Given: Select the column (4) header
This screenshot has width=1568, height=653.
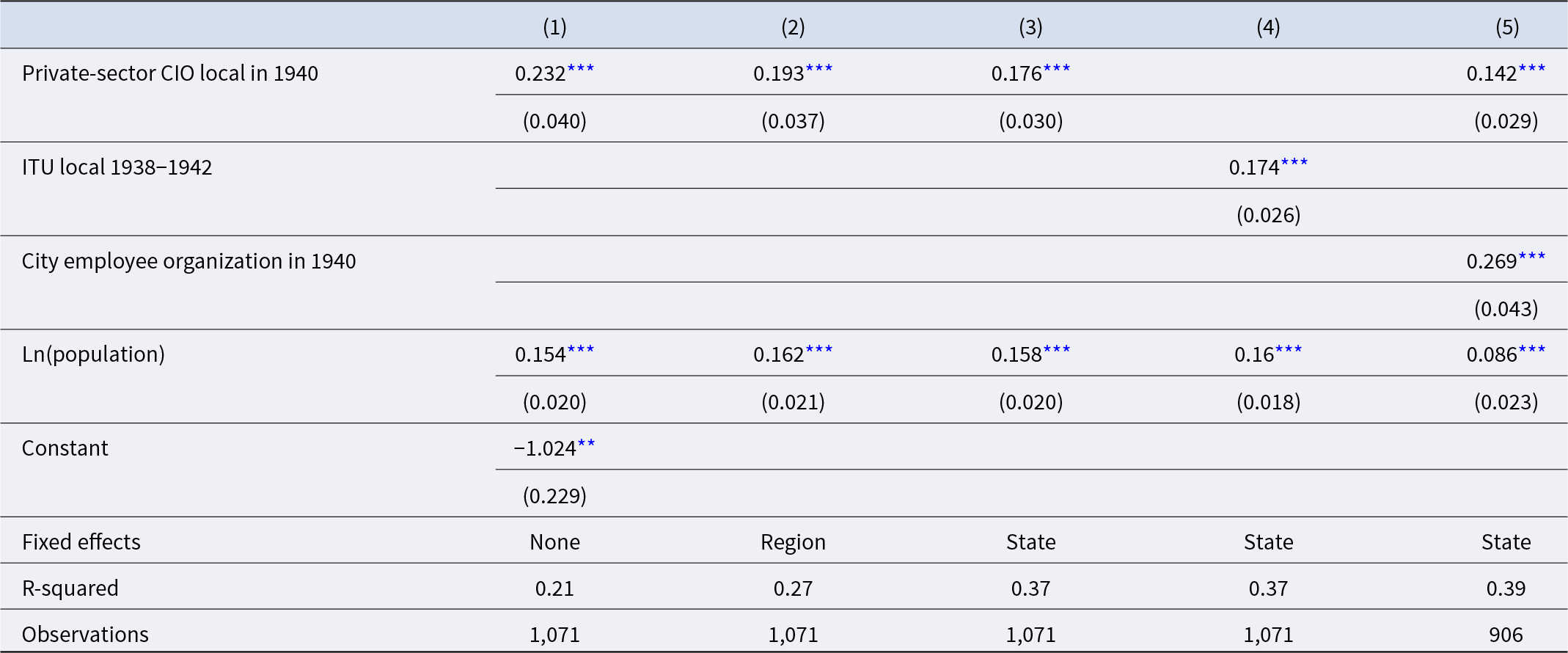Looking at the screenshot, I should tap(1268, 27).
